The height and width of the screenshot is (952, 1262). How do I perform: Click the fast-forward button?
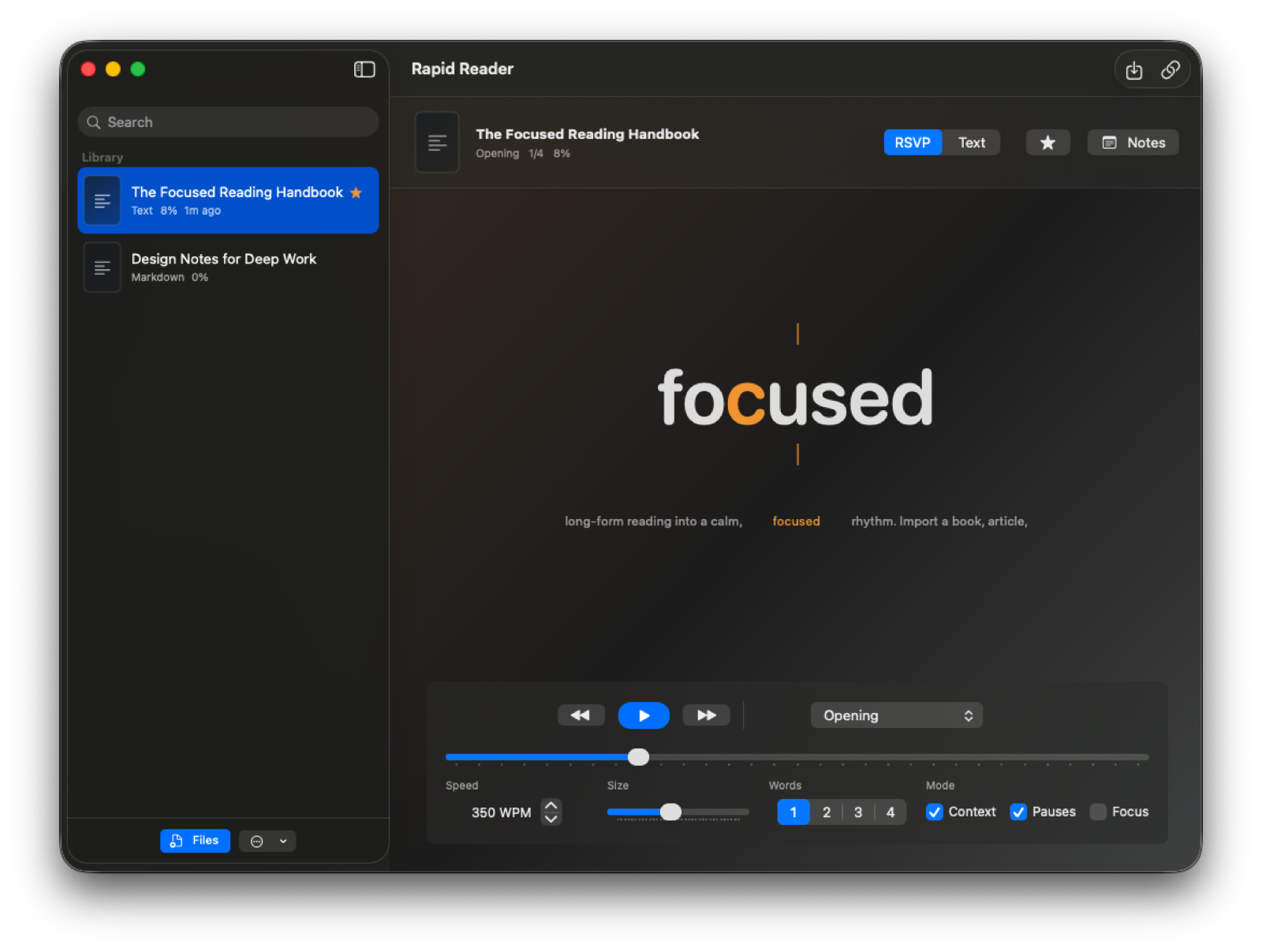click(x=706, y=715)
